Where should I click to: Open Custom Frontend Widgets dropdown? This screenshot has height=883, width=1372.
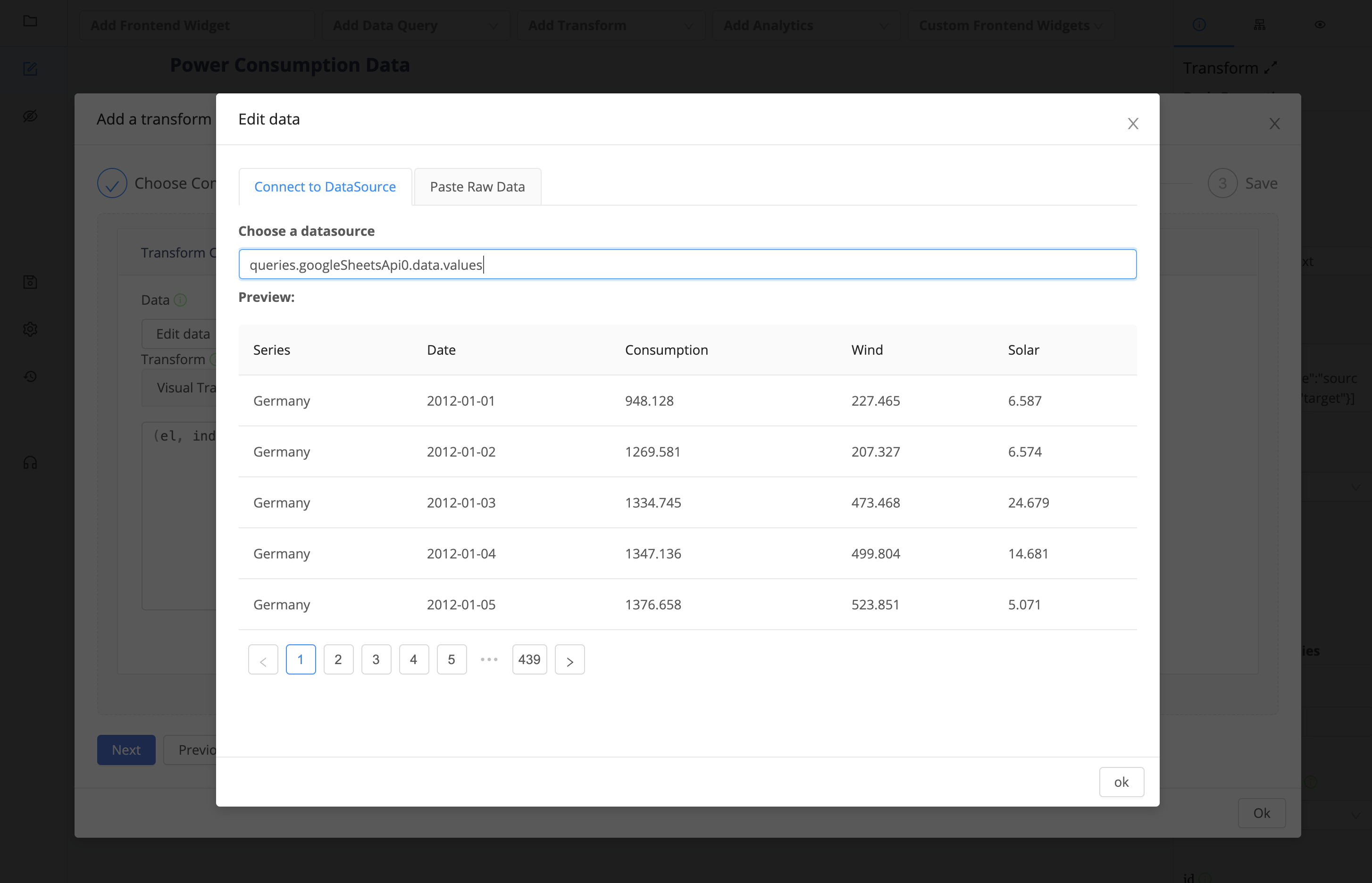[1012, 25]
